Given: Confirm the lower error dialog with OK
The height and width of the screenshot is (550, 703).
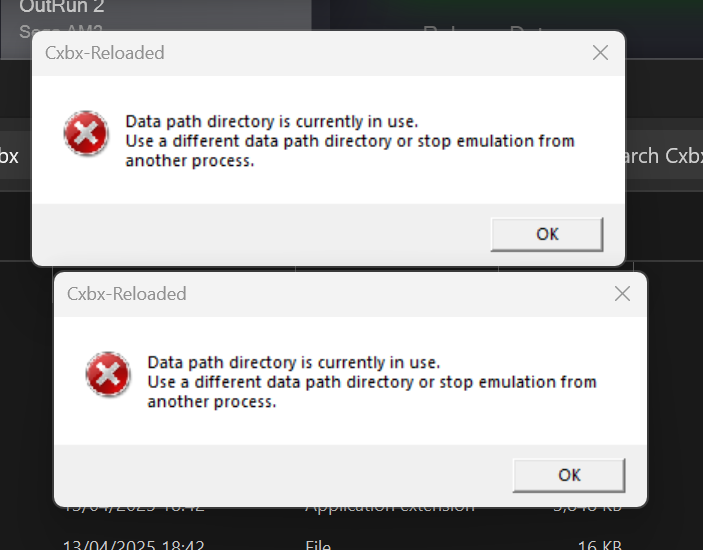Looking at the screenshot, I should click(x=568, y=476).
